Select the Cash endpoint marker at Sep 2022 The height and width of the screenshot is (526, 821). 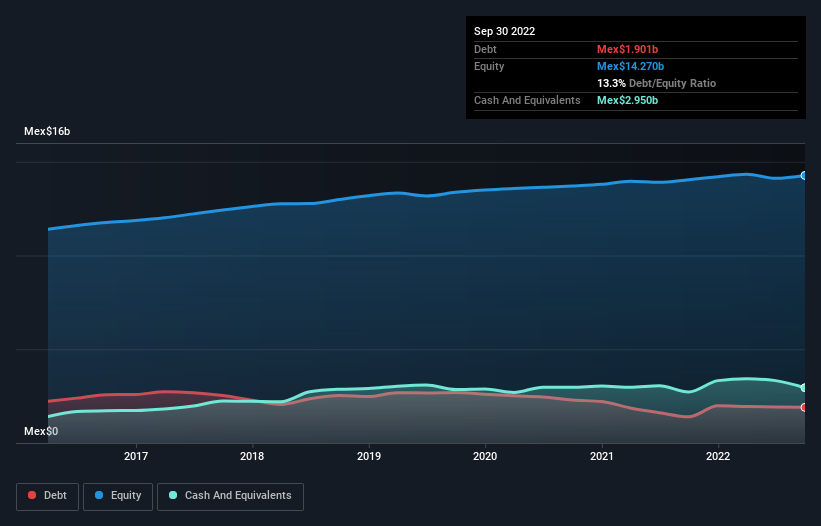(x=804, y=388)
